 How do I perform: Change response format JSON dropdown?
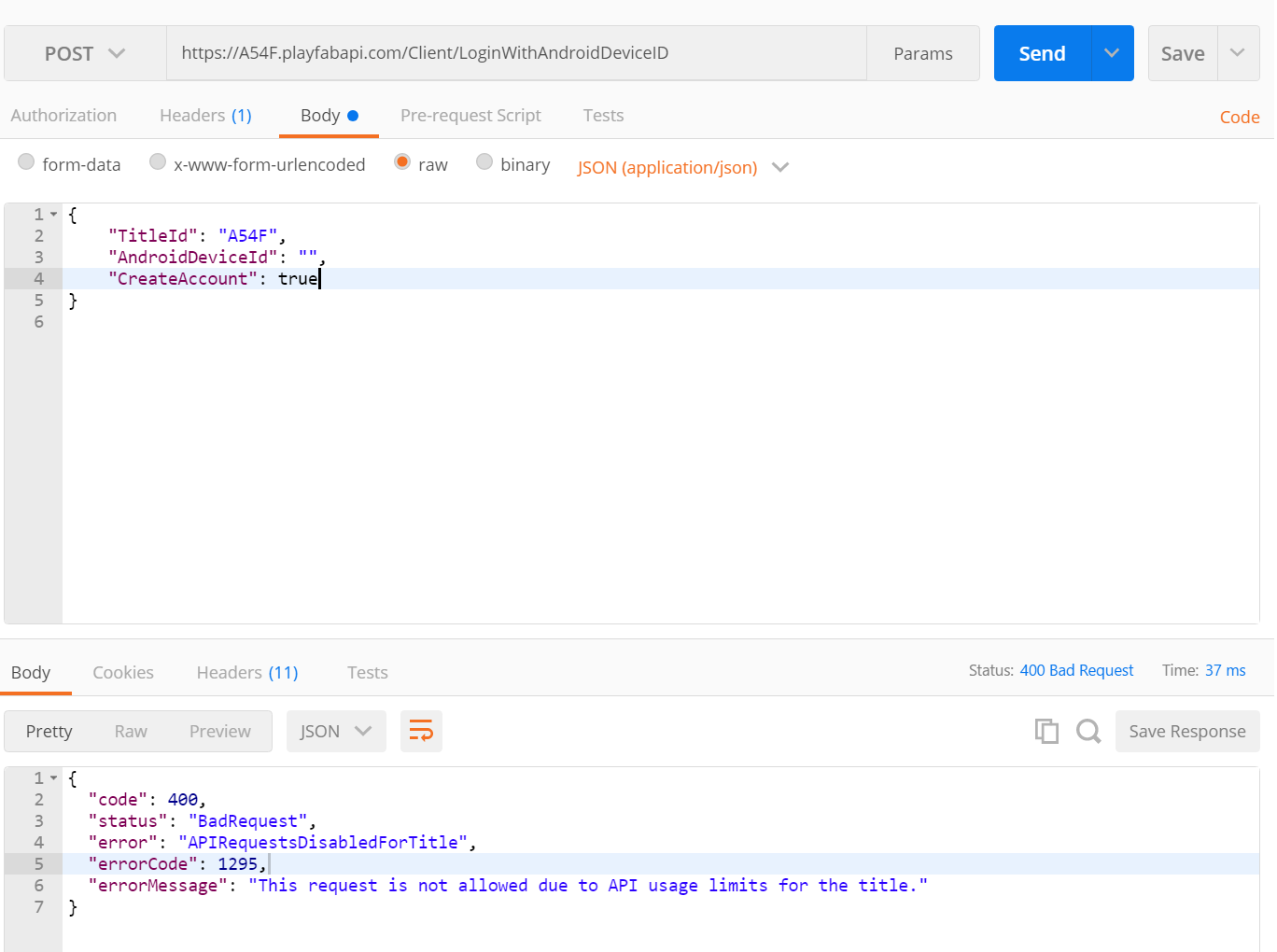click(x=336, y=731)
